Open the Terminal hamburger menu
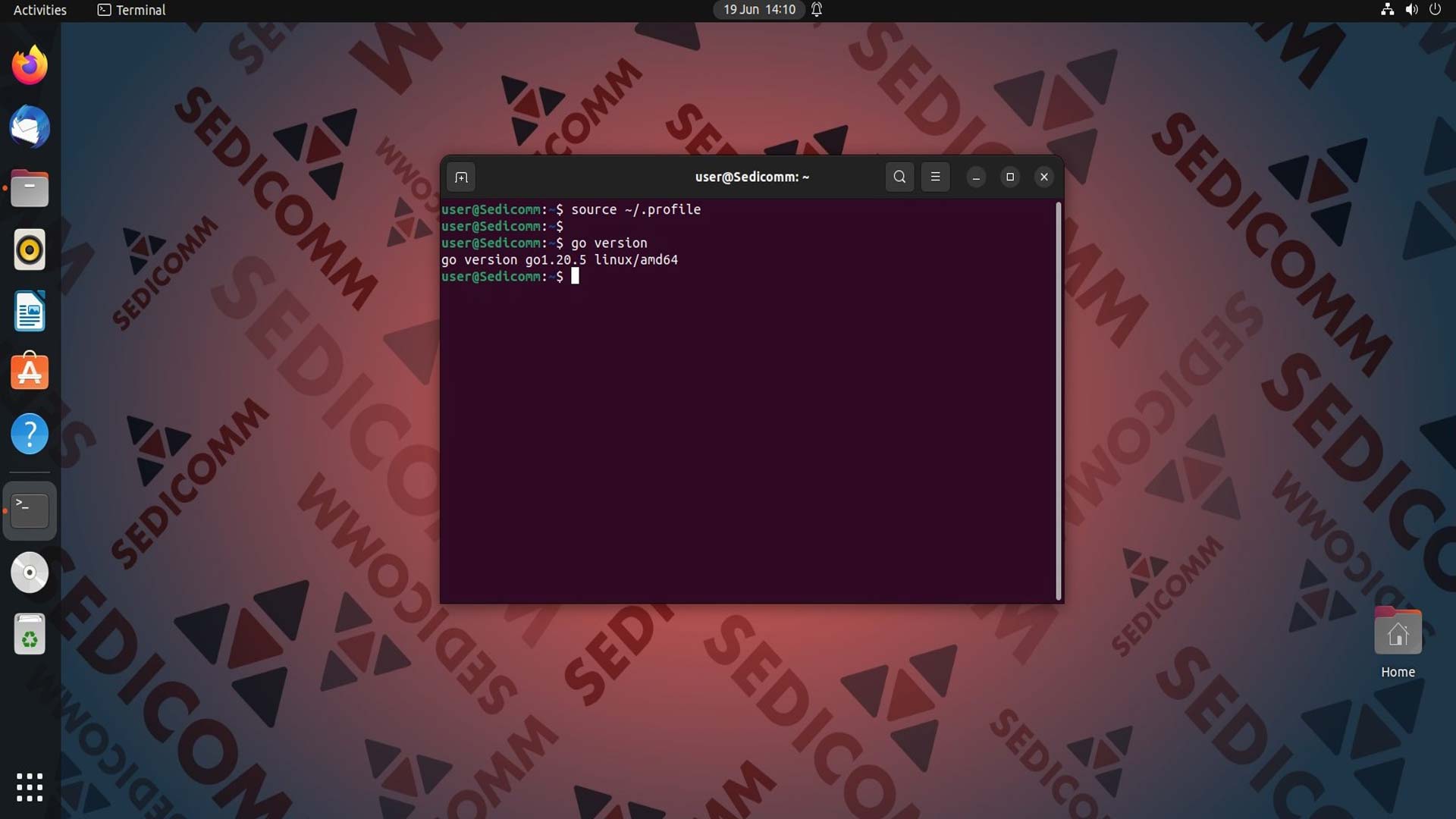 (935, 177)
